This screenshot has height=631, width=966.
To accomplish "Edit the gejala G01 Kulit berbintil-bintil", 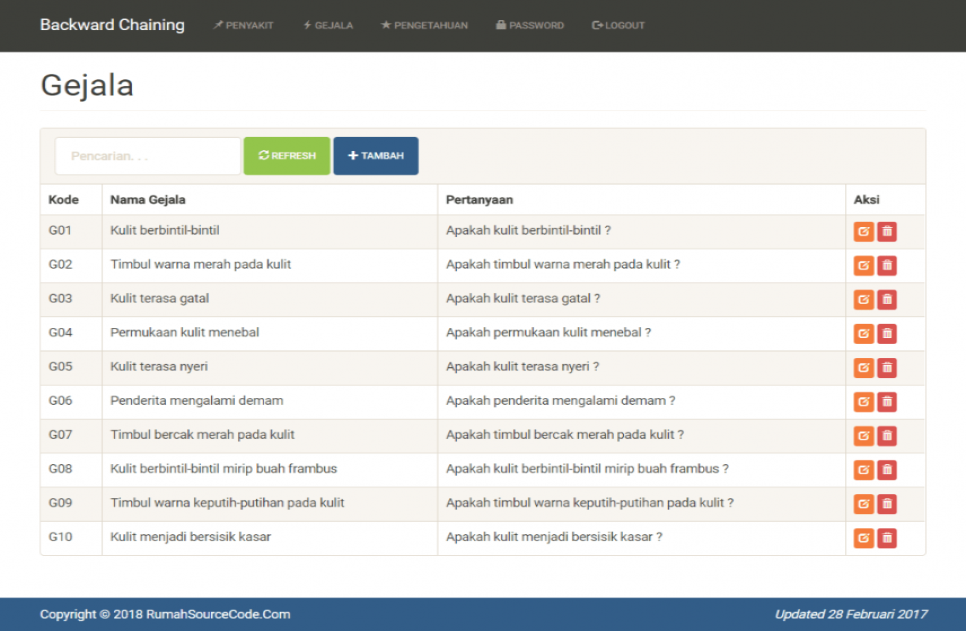I will 863,231.
